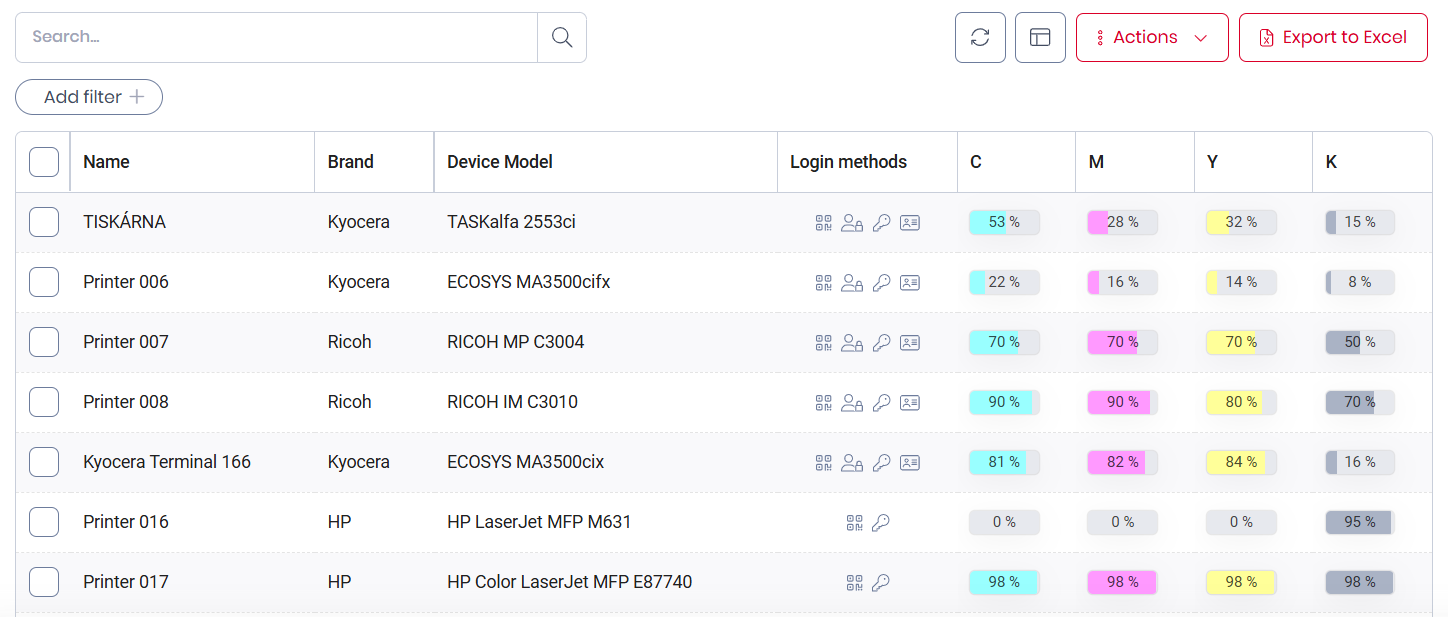Image resolution: width=1448 pixels, height=617 pixels.
Task: Click the QR code icon for Printer 017
Action: point(853,582)
